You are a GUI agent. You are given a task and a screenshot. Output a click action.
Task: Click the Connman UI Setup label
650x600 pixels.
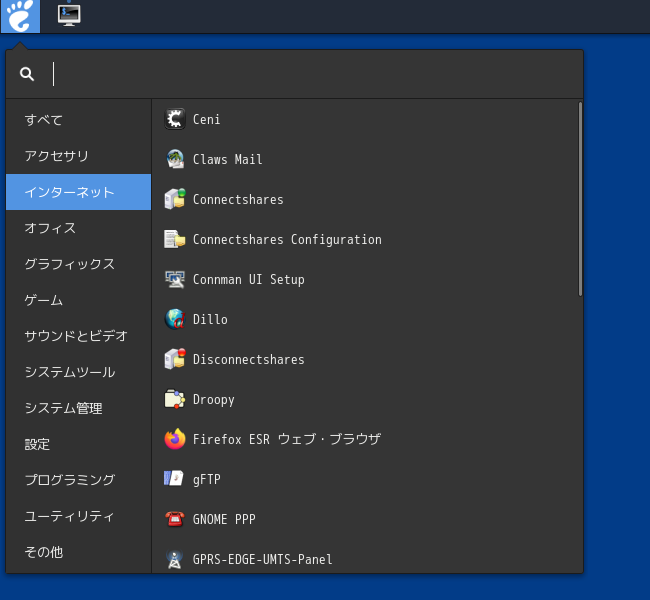click(249, 279)
